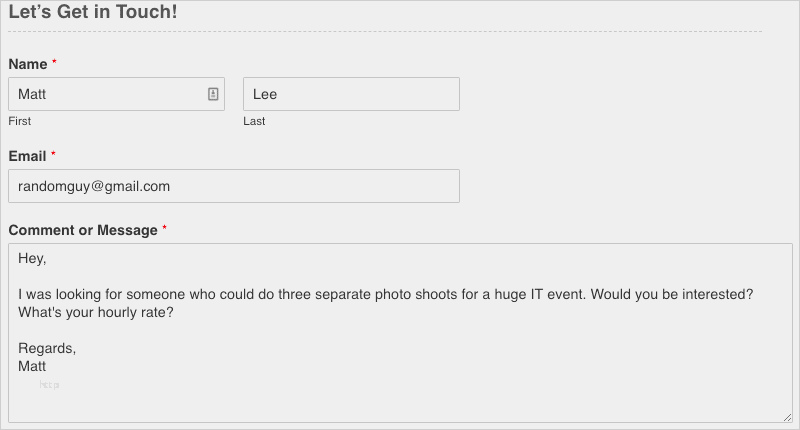
Task: Click the faint http text in the message box
Action: coord(49,385)
